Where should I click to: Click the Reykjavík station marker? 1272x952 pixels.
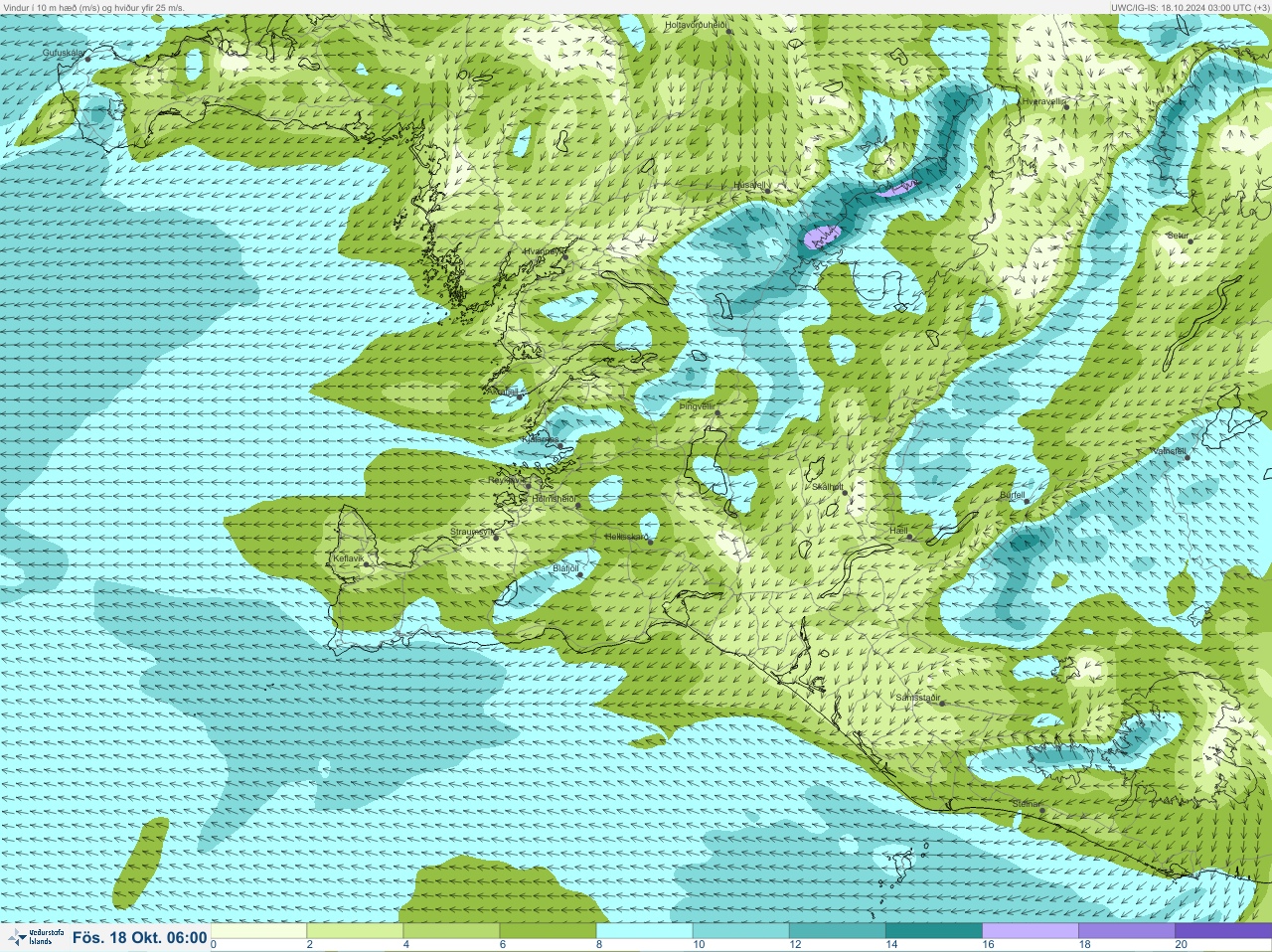[528, 485]
